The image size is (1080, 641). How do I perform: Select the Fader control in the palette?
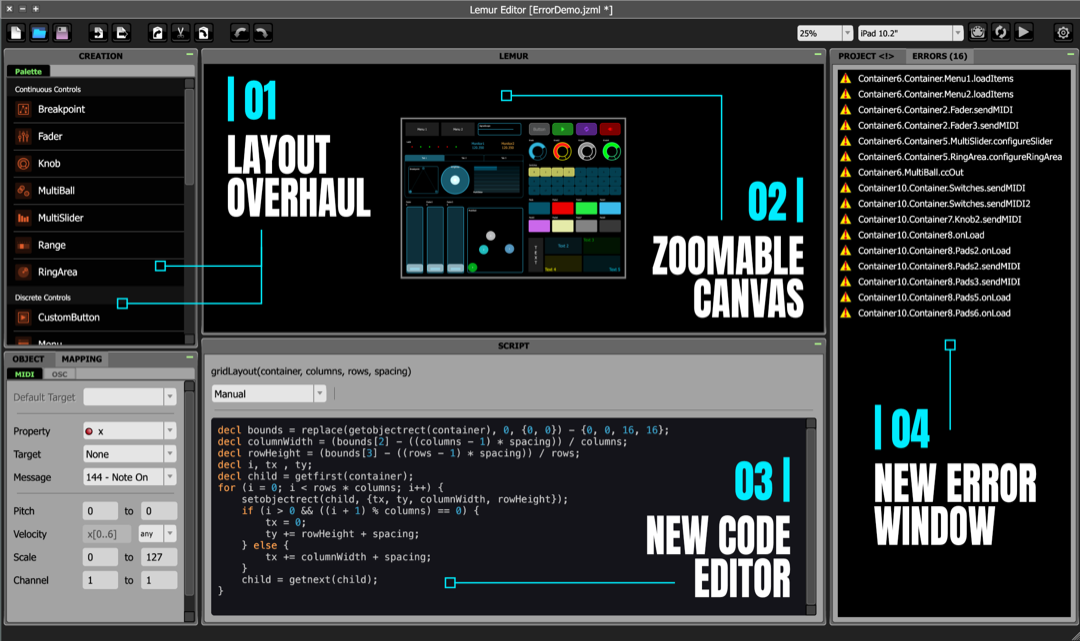pyautogui.click(x=98, y=136)
